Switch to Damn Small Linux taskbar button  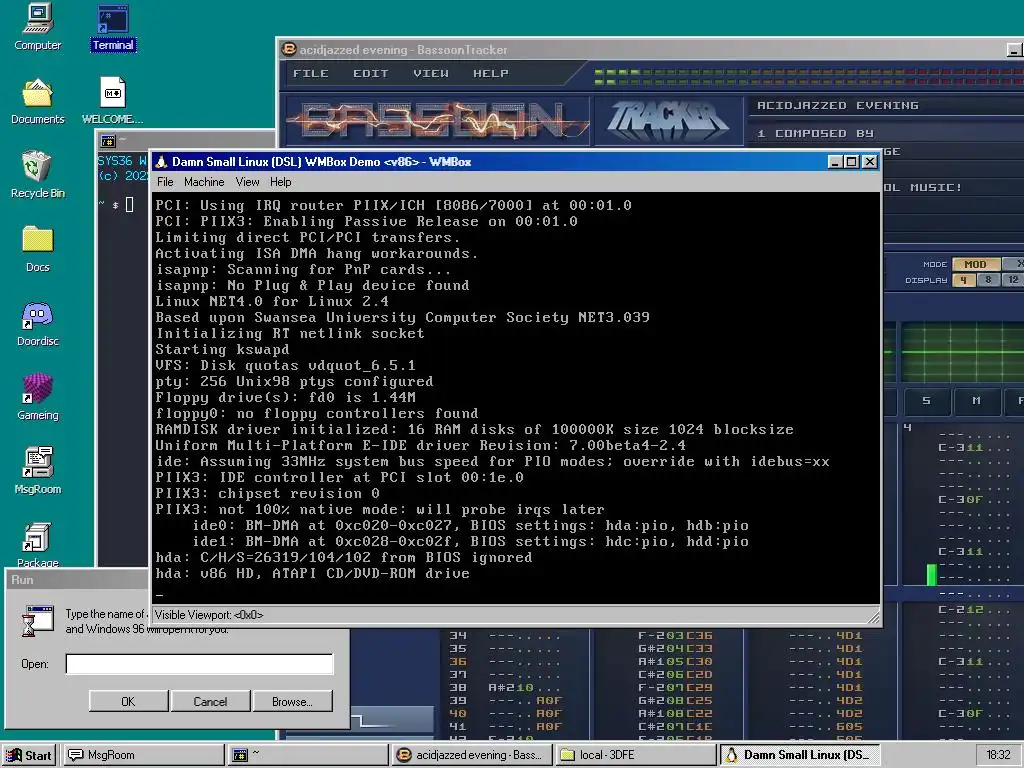point(800,755)
